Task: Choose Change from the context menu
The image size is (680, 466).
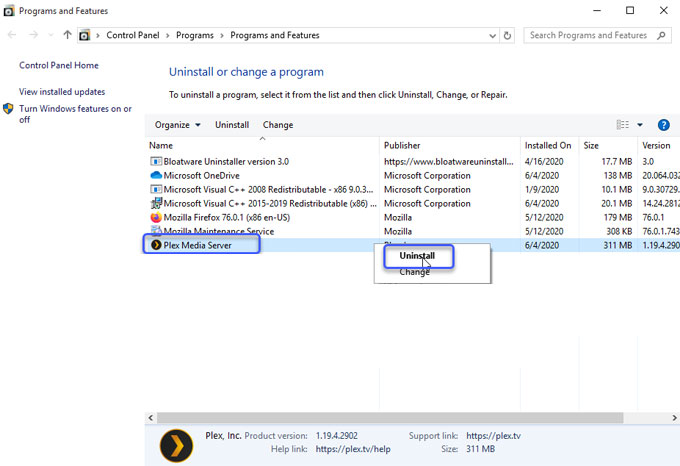Action: click(414, 272)
